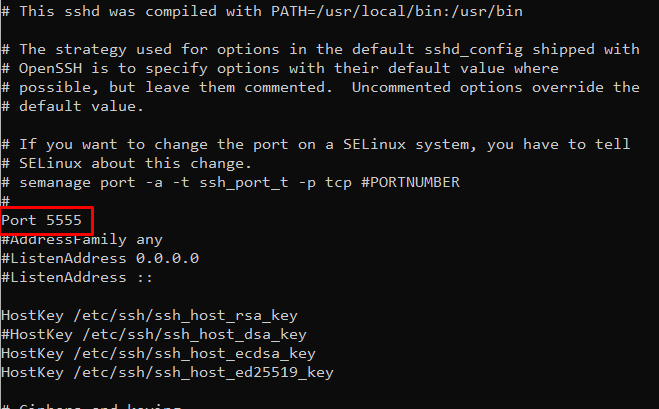Select the ssh_host_rsa_key HostKey line
Viewport: 659px width, 409px height.
click(149, 315)
